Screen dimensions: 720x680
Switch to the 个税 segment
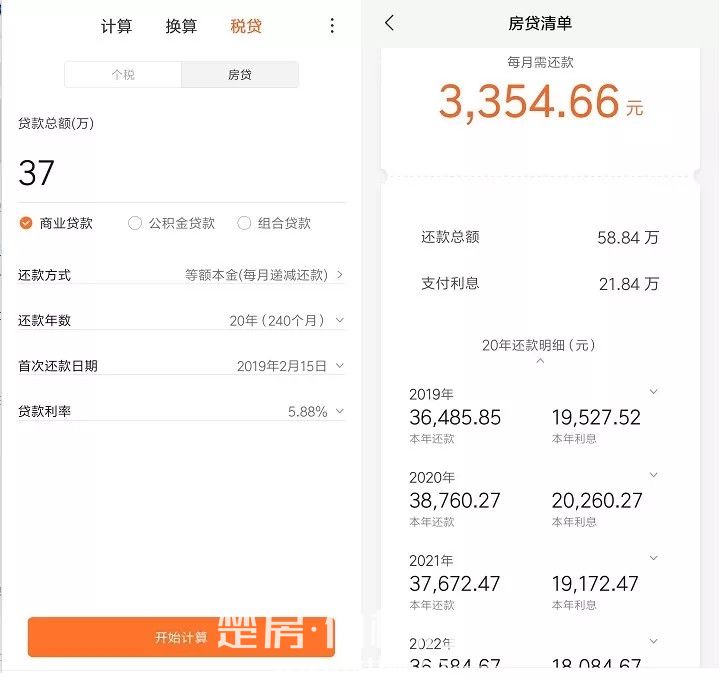(123, 75)
